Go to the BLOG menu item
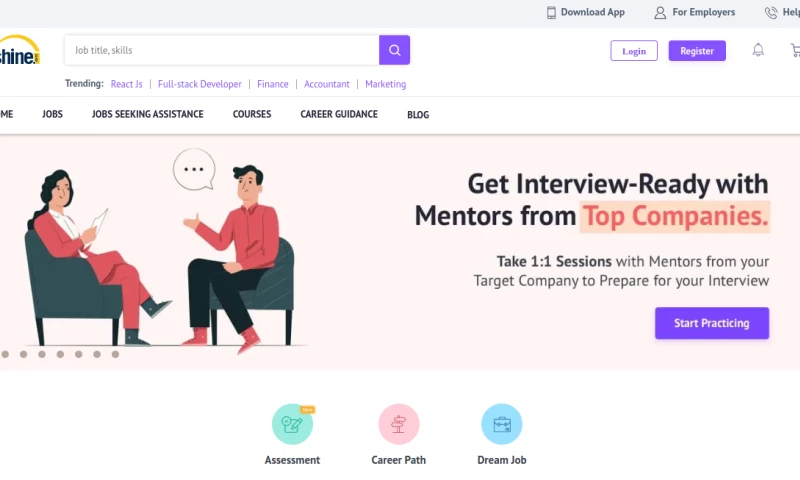Screen dimensions: 800x480 tap(418, 115)
